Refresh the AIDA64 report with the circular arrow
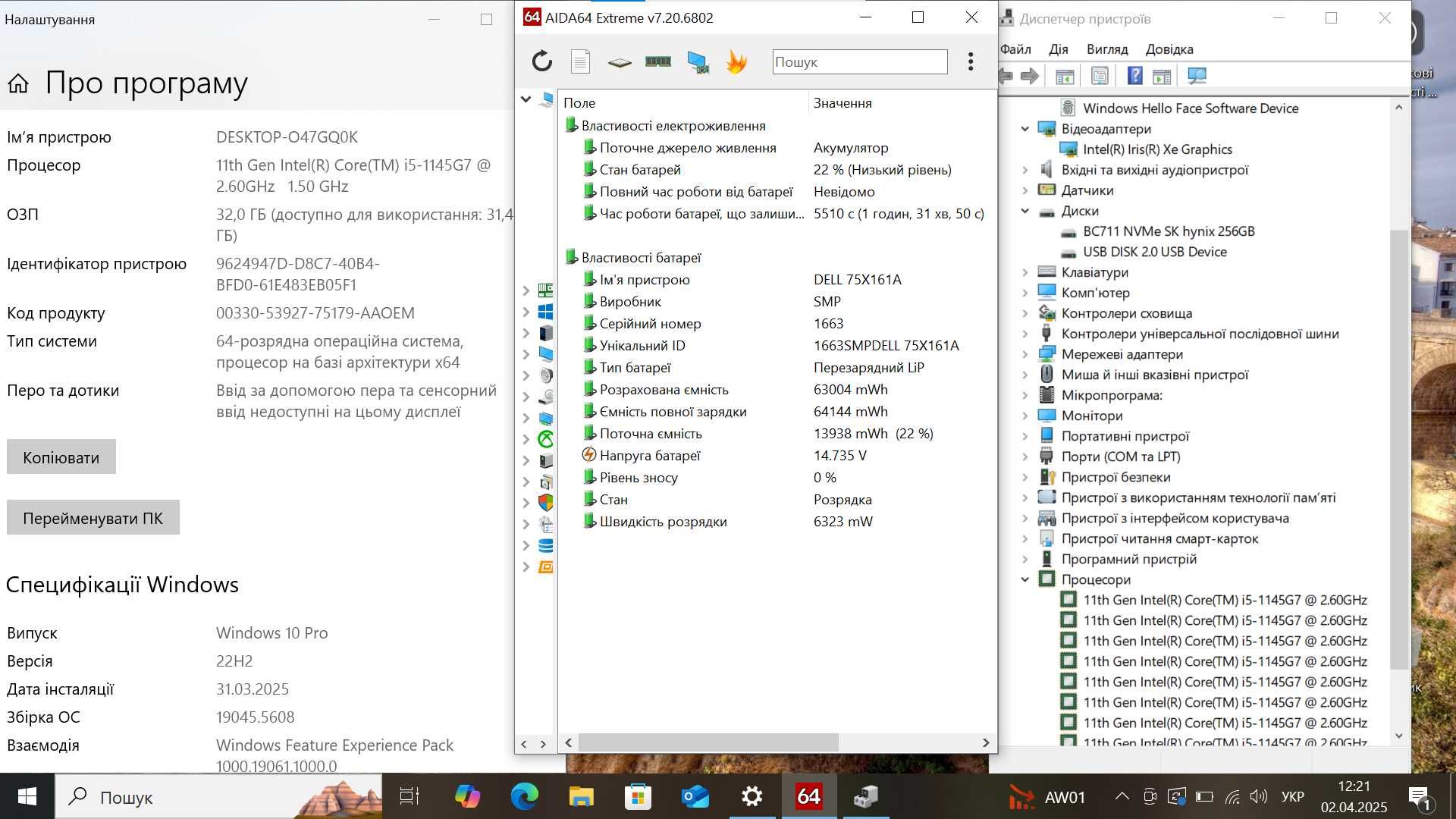Viewport: 1456px width, 819px height. click(x=541, y=61)
